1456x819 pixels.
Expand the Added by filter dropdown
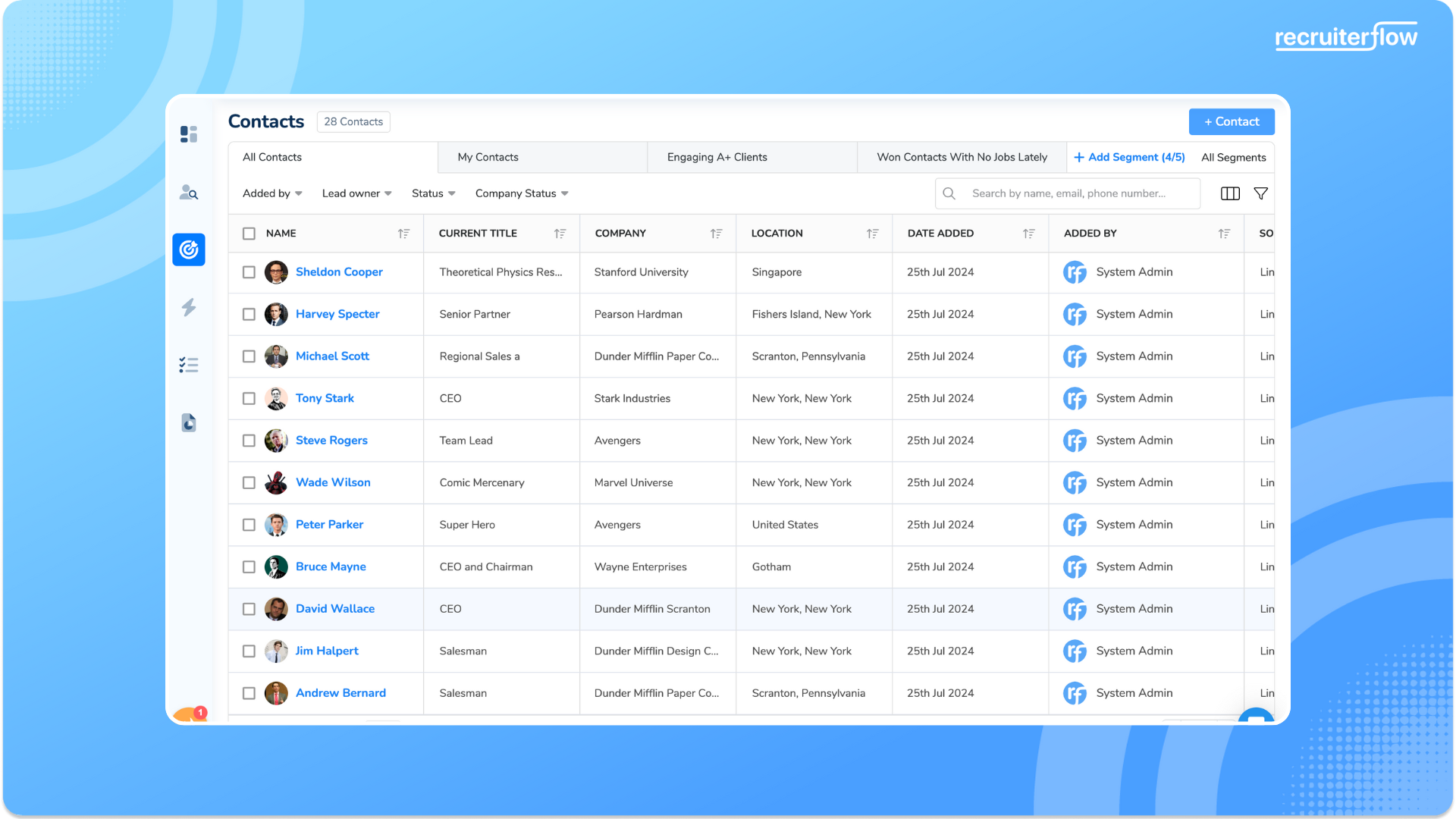click(x=272, y=193)
